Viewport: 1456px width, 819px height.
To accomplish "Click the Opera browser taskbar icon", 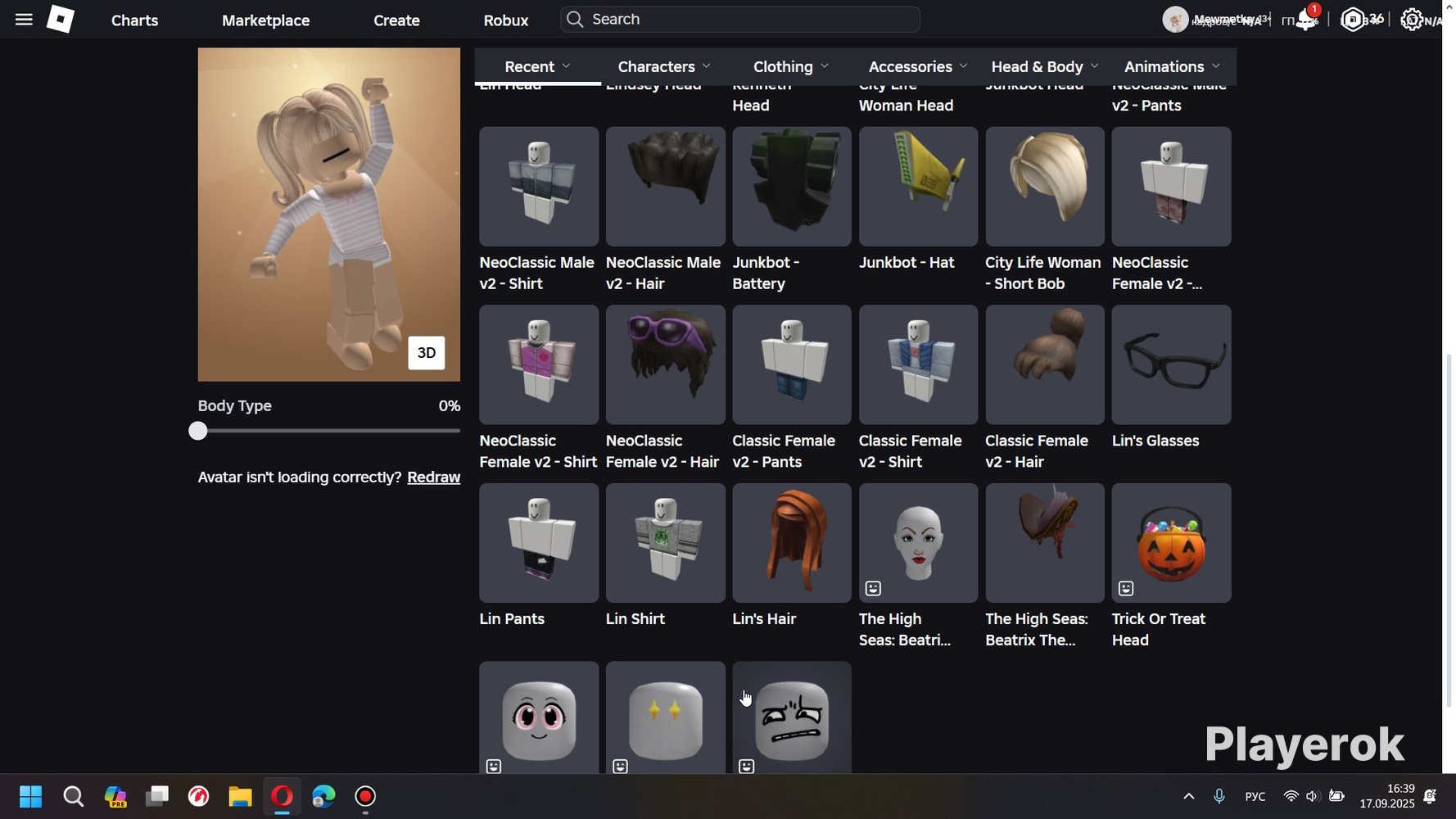I will (282, 797).
